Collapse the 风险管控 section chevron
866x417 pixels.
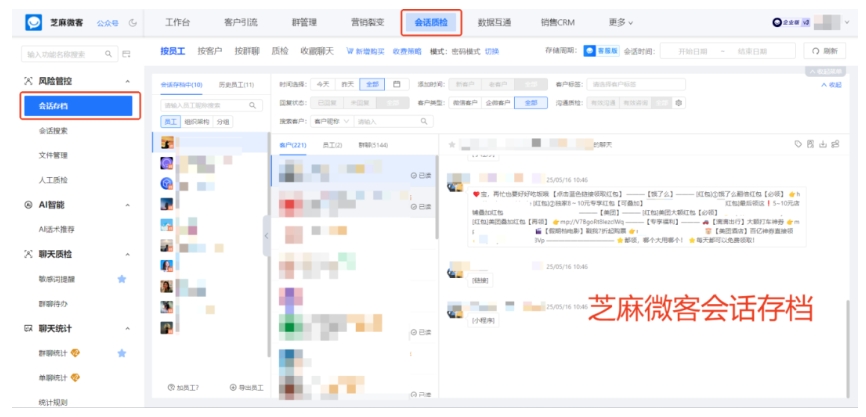[x=128, y=81]
